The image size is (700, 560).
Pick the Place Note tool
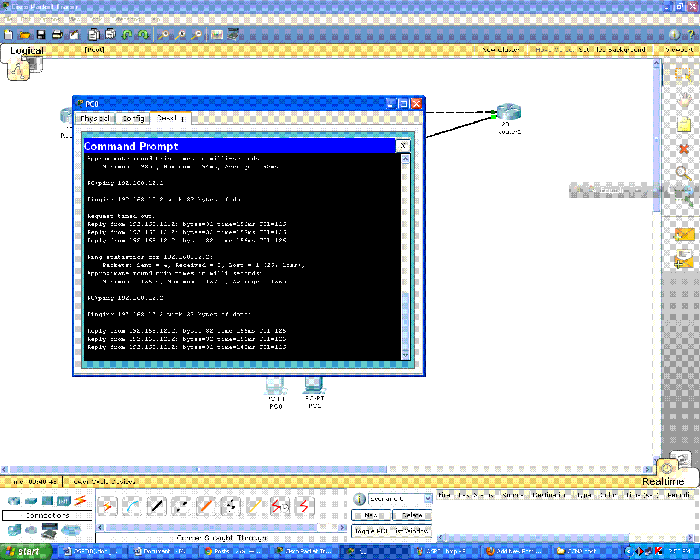coord(683,125)
